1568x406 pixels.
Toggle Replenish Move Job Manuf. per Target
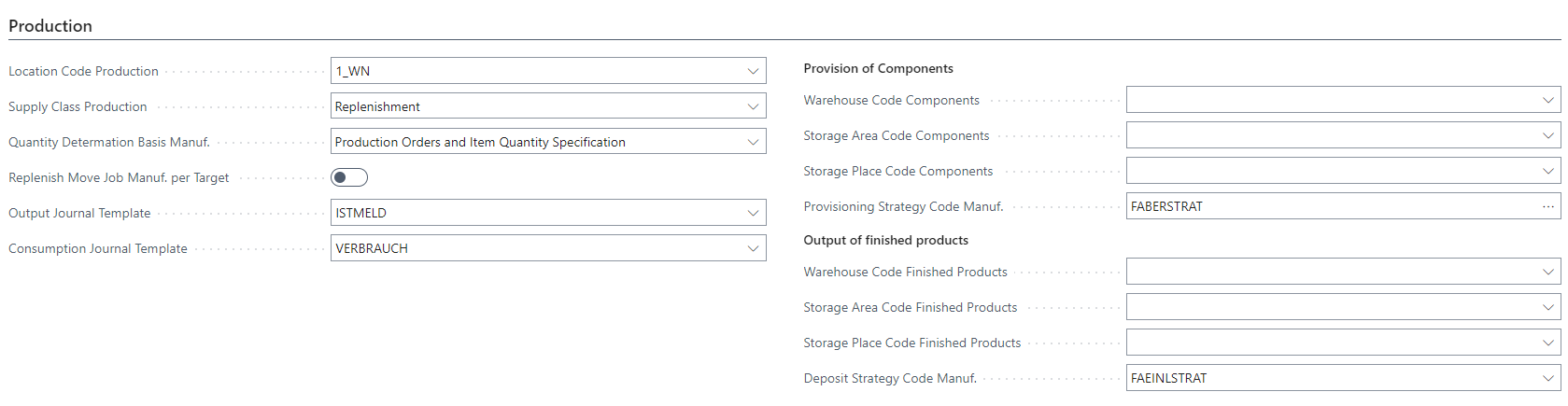pos(349,177)
